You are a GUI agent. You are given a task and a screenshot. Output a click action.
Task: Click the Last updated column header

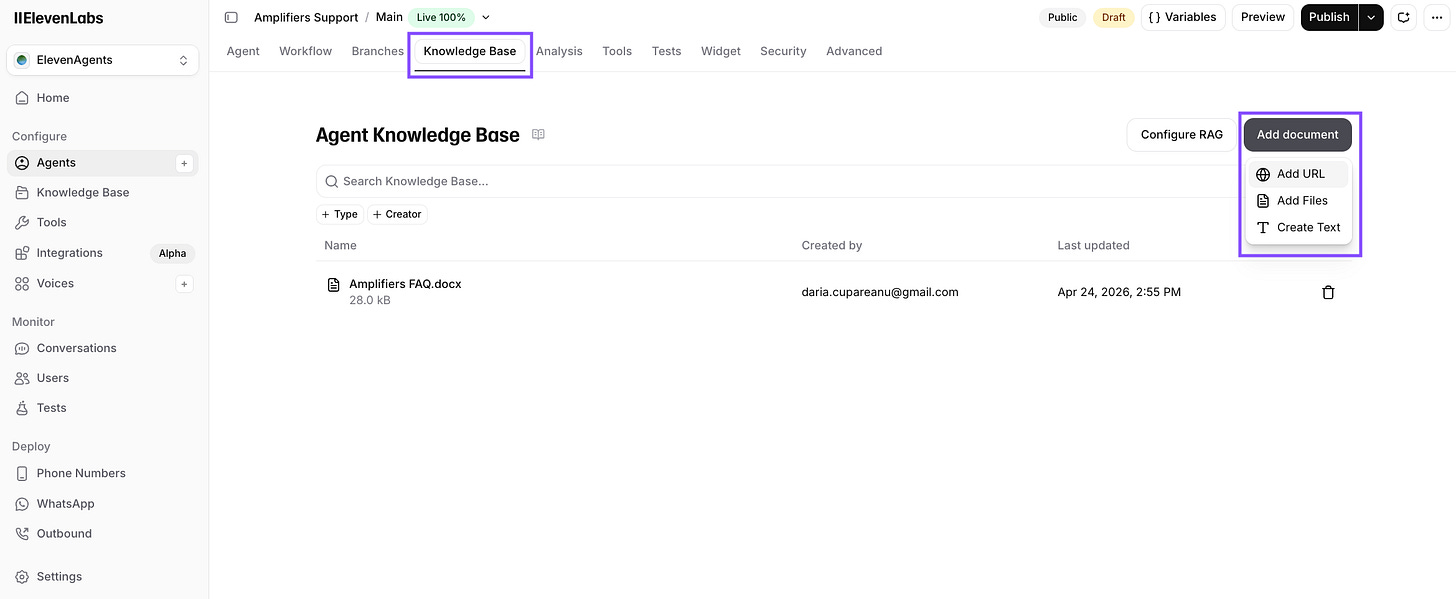coord(1093,246)
